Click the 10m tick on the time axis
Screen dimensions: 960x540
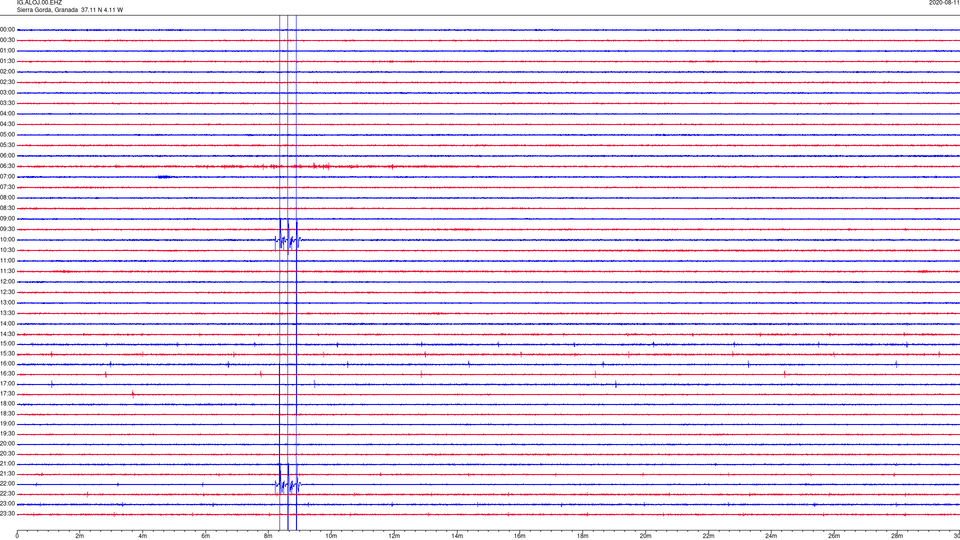coord(331,536)
